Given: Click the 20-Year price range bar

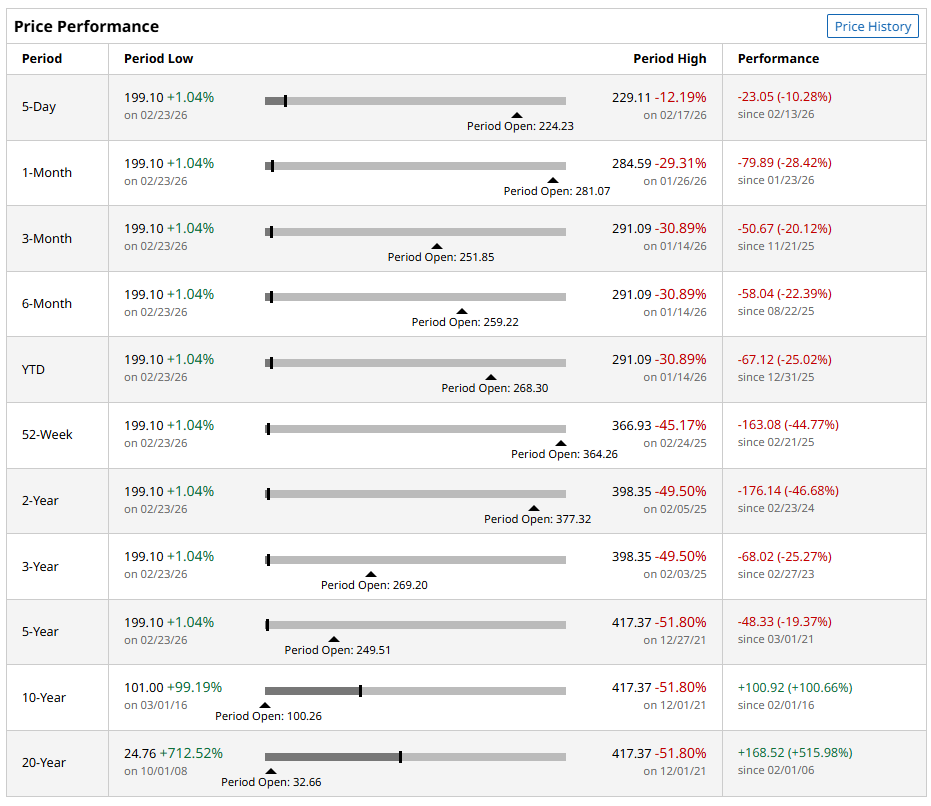Looking at the screenshot, I should 415,757.
